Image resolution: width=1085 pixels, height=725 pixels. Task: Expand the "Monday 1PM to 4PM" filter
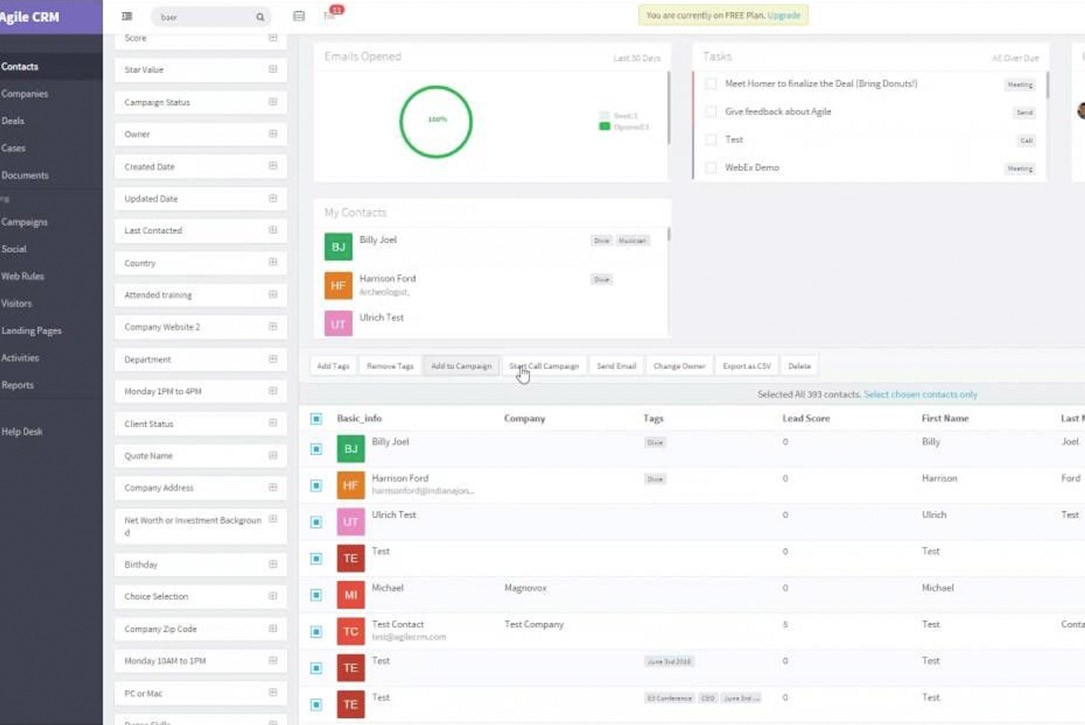coord(273,391)
